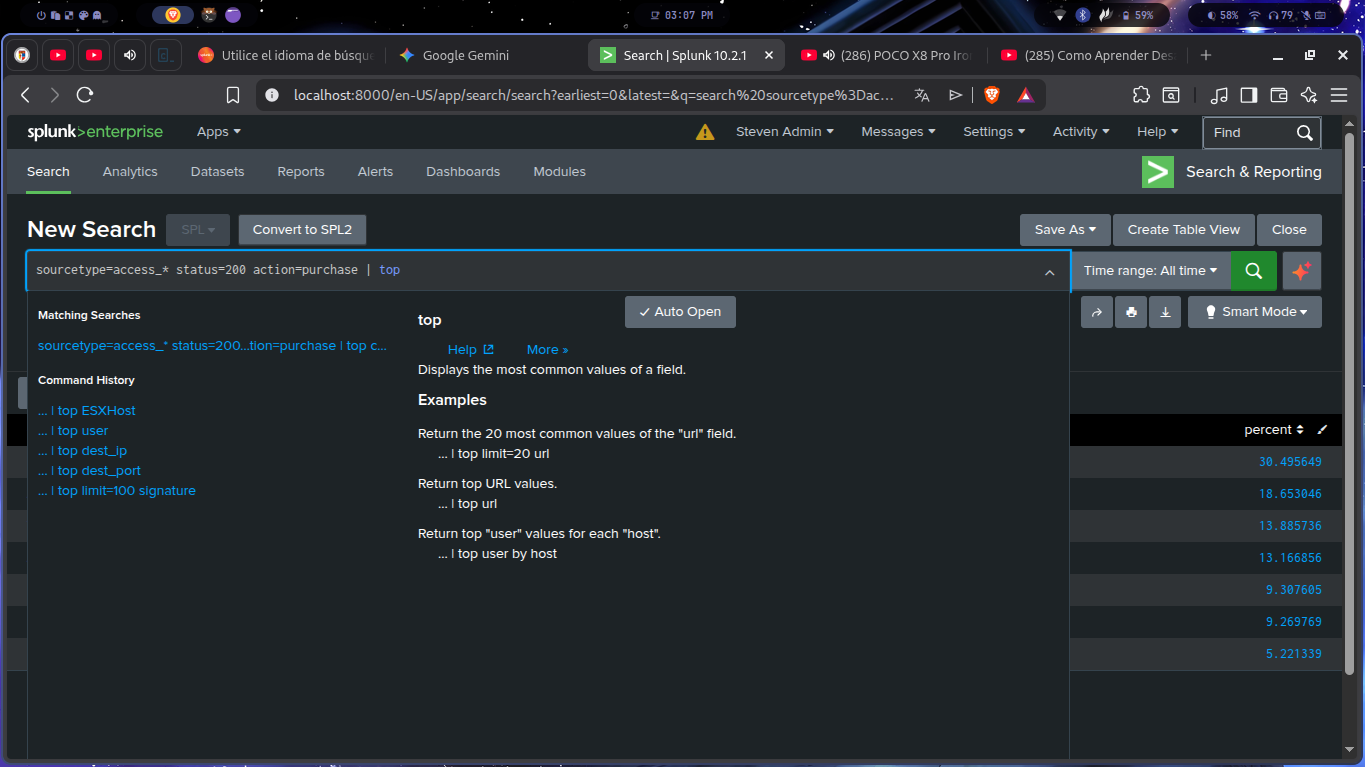
Task: Print results using the printer icon
Action: (1131, 312)
